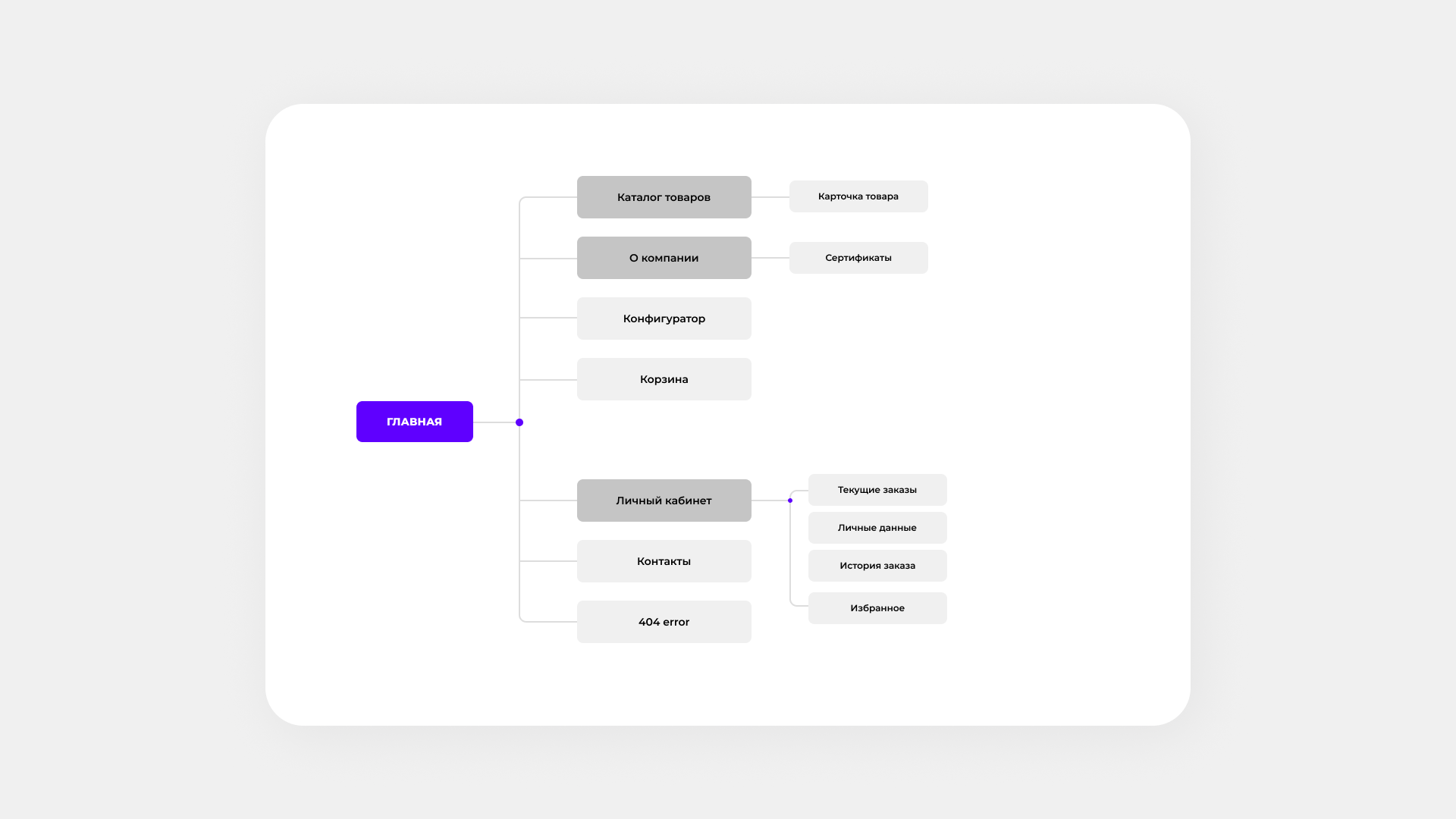The width and height of the screenshot is (1456, 819).
Task: Open the Сертификаты sub-node
Action: (858, 258)
